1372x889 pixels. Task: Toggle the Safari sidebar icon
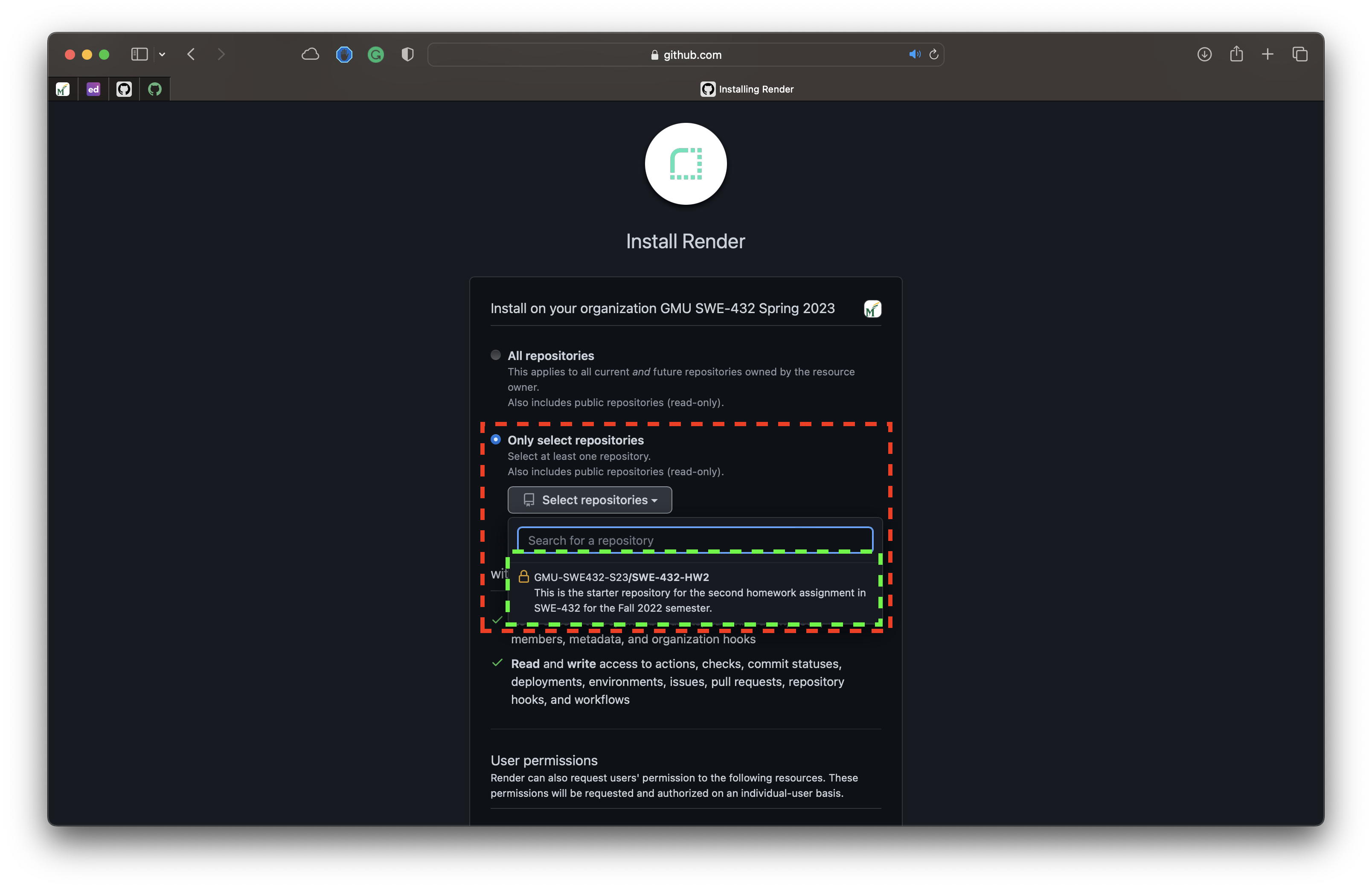(140, 54)
